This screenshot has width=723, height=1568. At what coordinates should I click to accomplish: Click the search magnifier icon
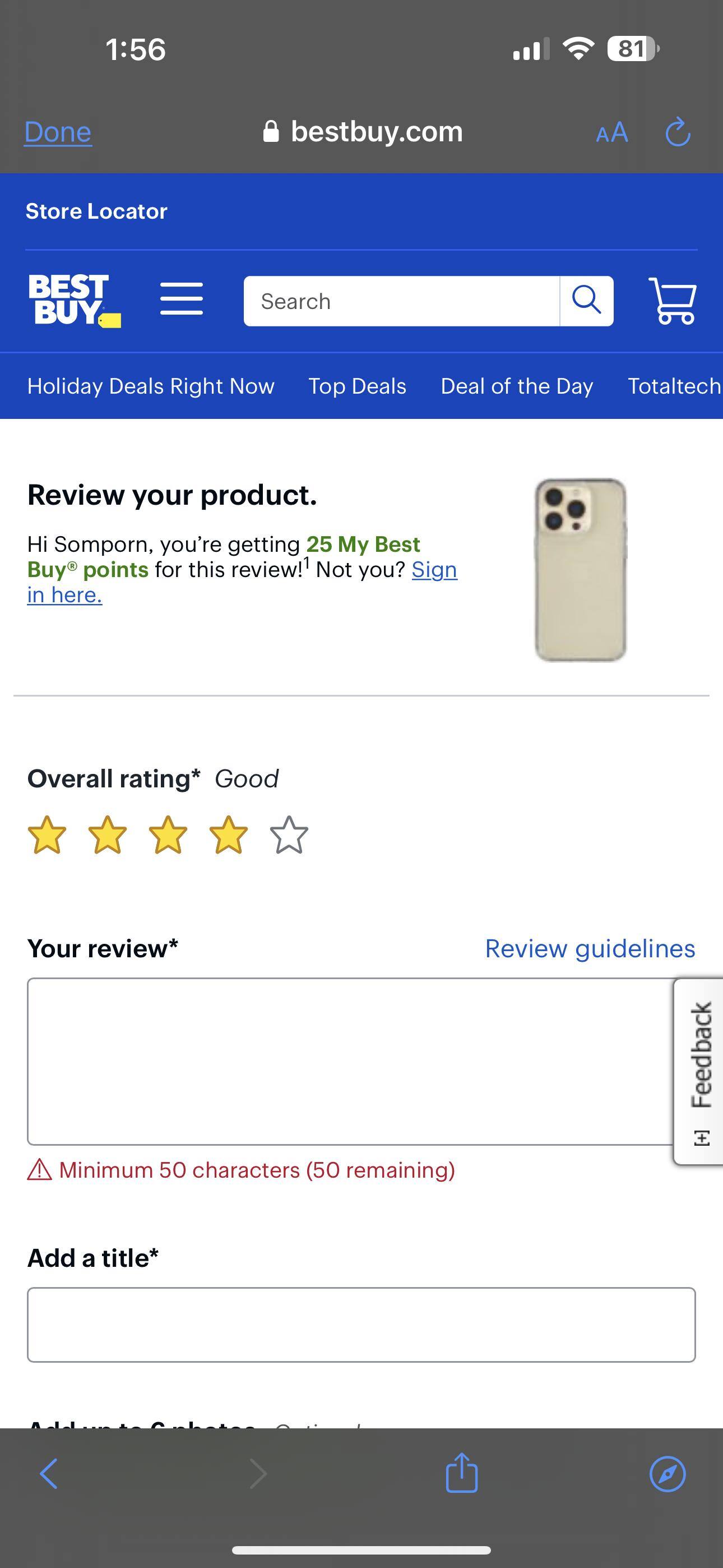tap(586, 301)
